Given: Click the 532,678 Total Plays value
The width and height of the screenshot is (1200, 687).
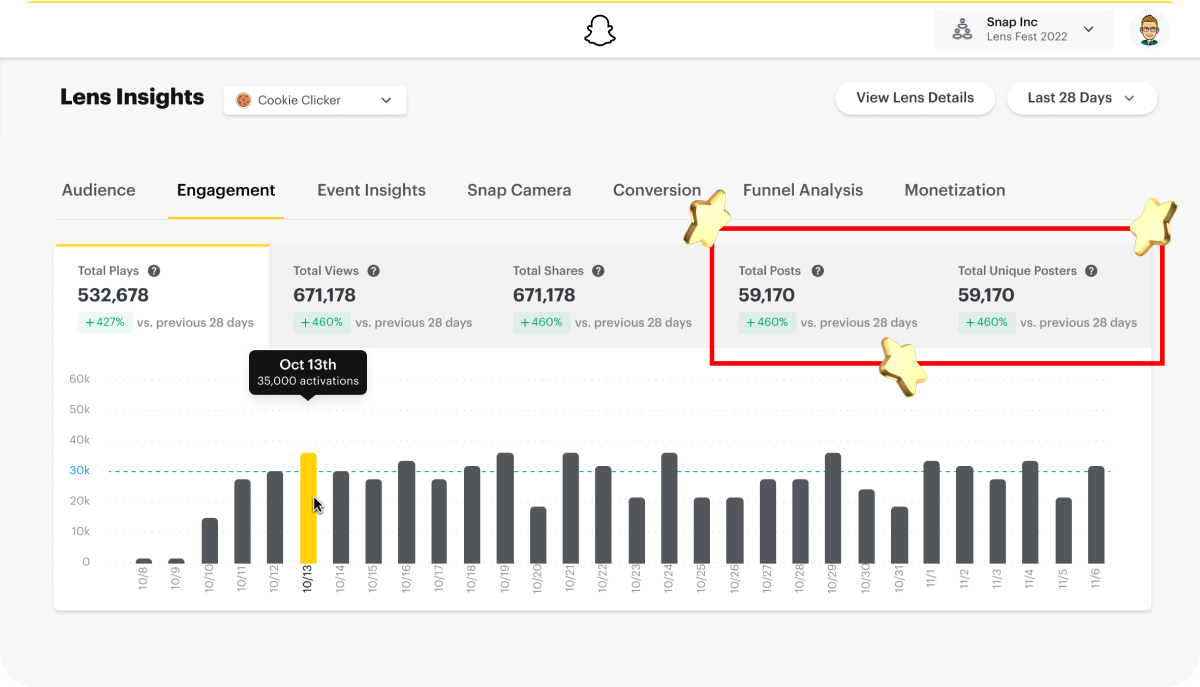Looking at the screenshot, I should click(113, 295).
